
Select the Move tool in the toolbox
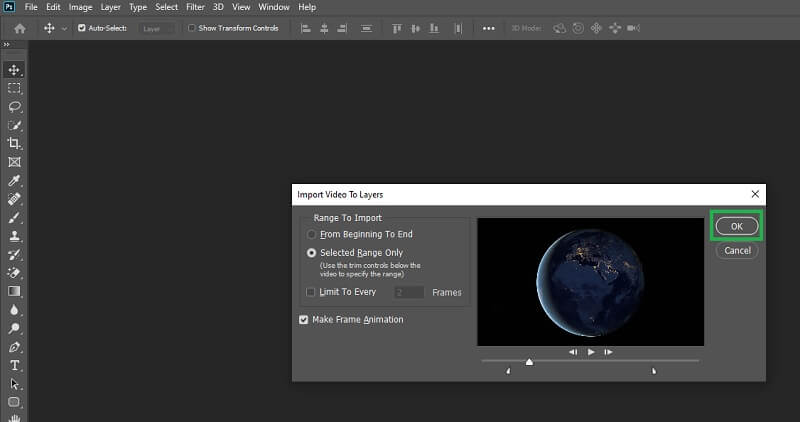[14, 70]
